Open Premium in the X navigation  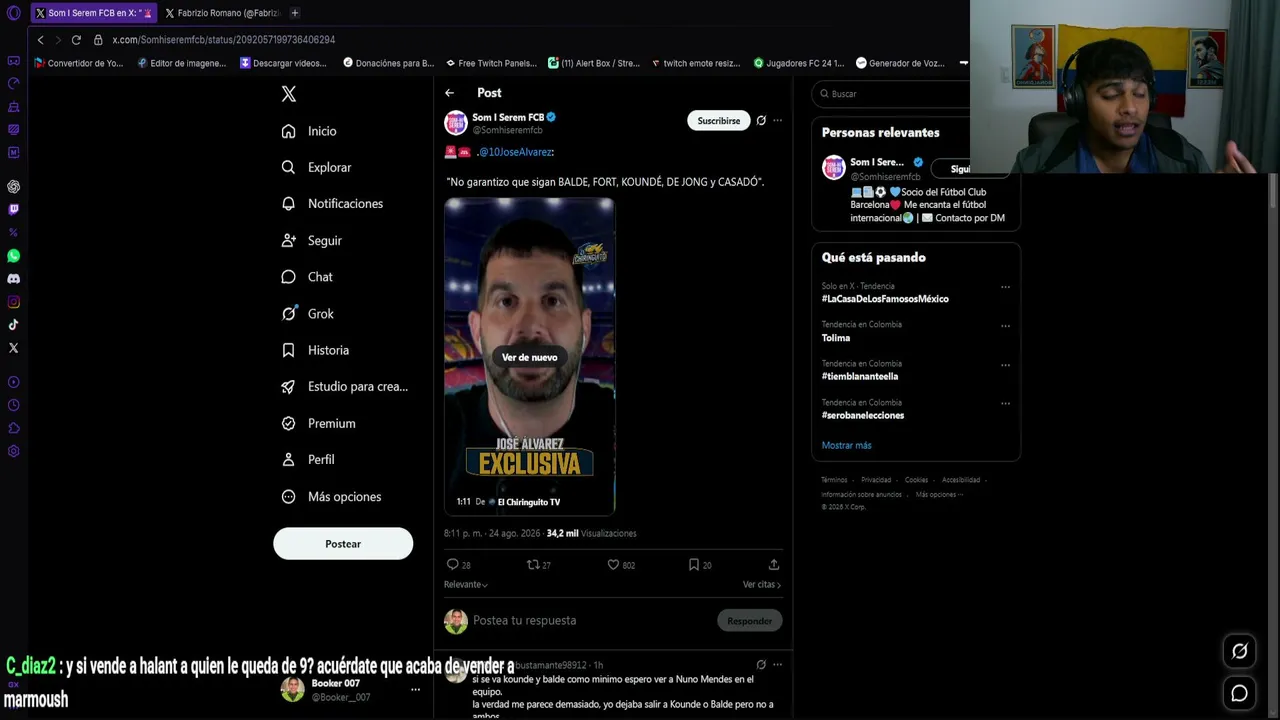coord(318,424)
